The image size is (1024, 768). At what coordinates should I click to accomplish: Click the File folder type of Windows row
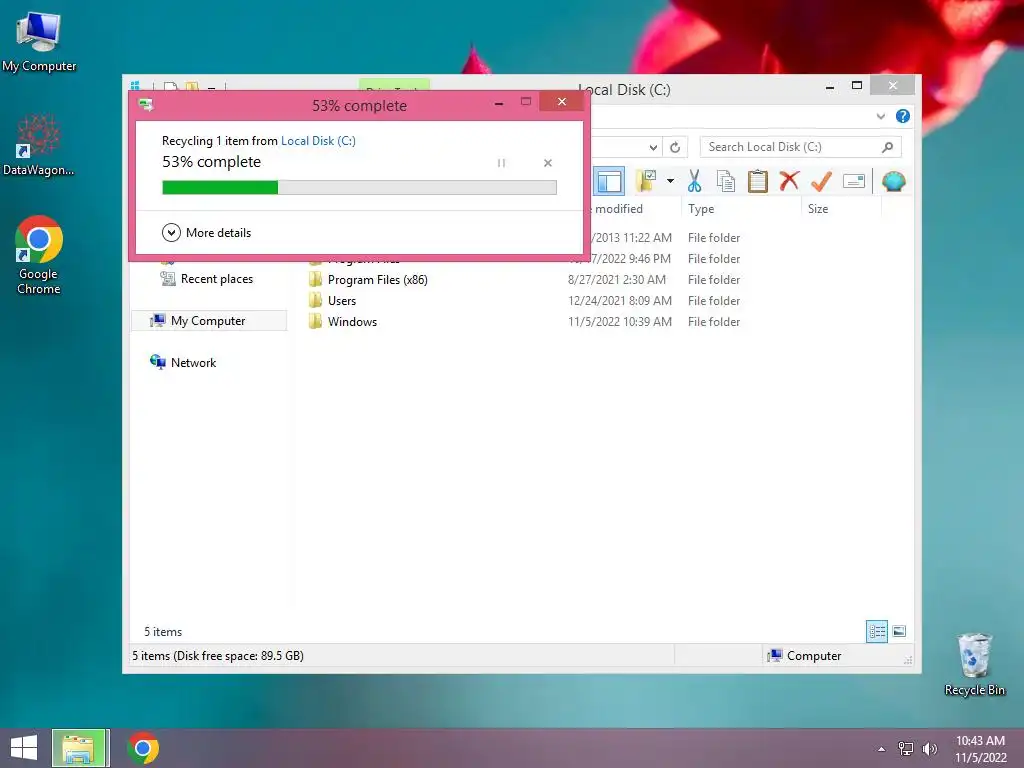pyautogui.click(x=714, y=322)
